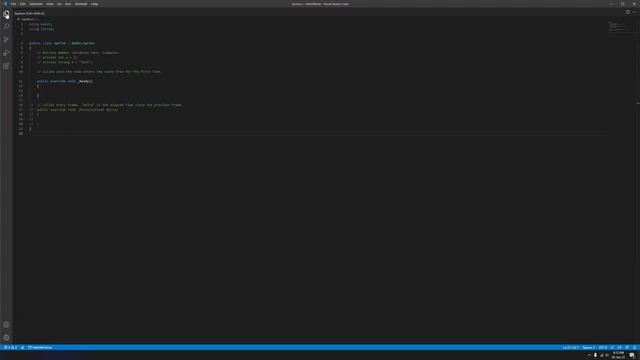640x360 pixels.
Task: Click the Ln/Col cursor position indicator
Action: 571,348
